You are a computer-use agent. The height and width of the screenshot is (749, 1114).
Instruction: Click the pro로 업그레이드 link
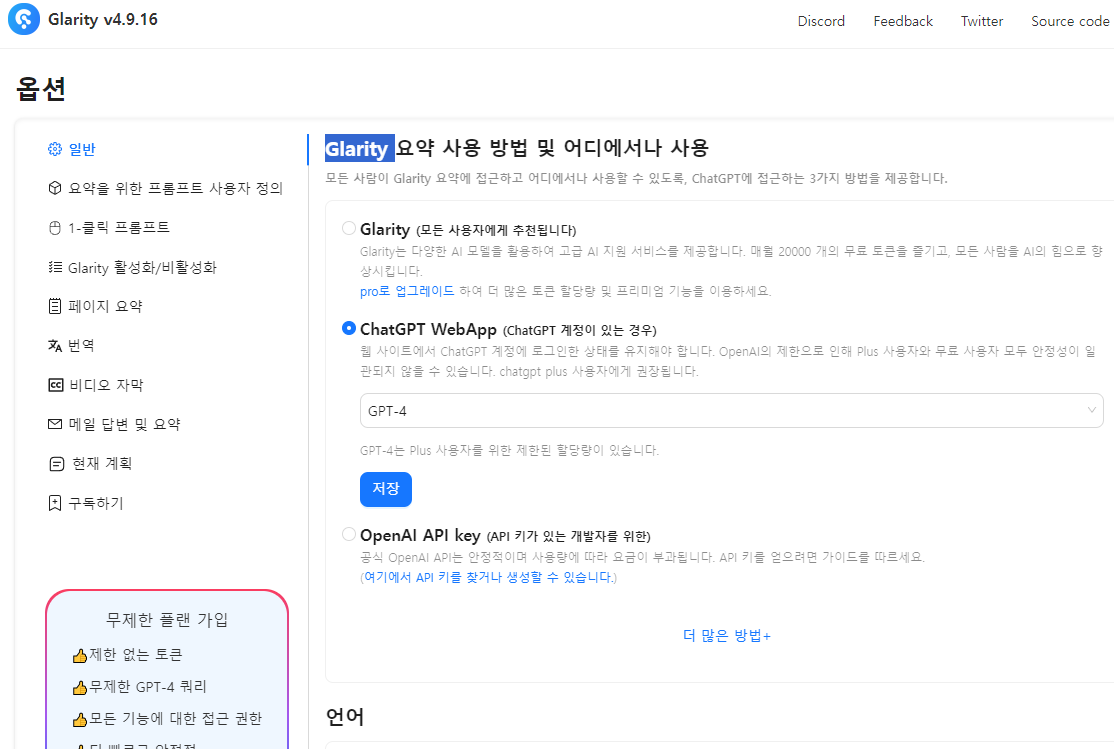pyautogui.click(x=407, y=291)
